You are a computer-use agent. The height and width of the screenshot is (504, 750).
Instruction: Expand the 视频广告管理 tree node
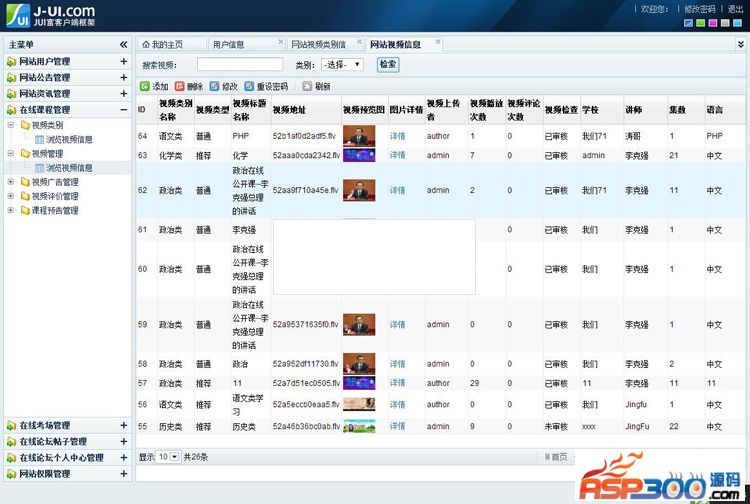click(11, 183)
